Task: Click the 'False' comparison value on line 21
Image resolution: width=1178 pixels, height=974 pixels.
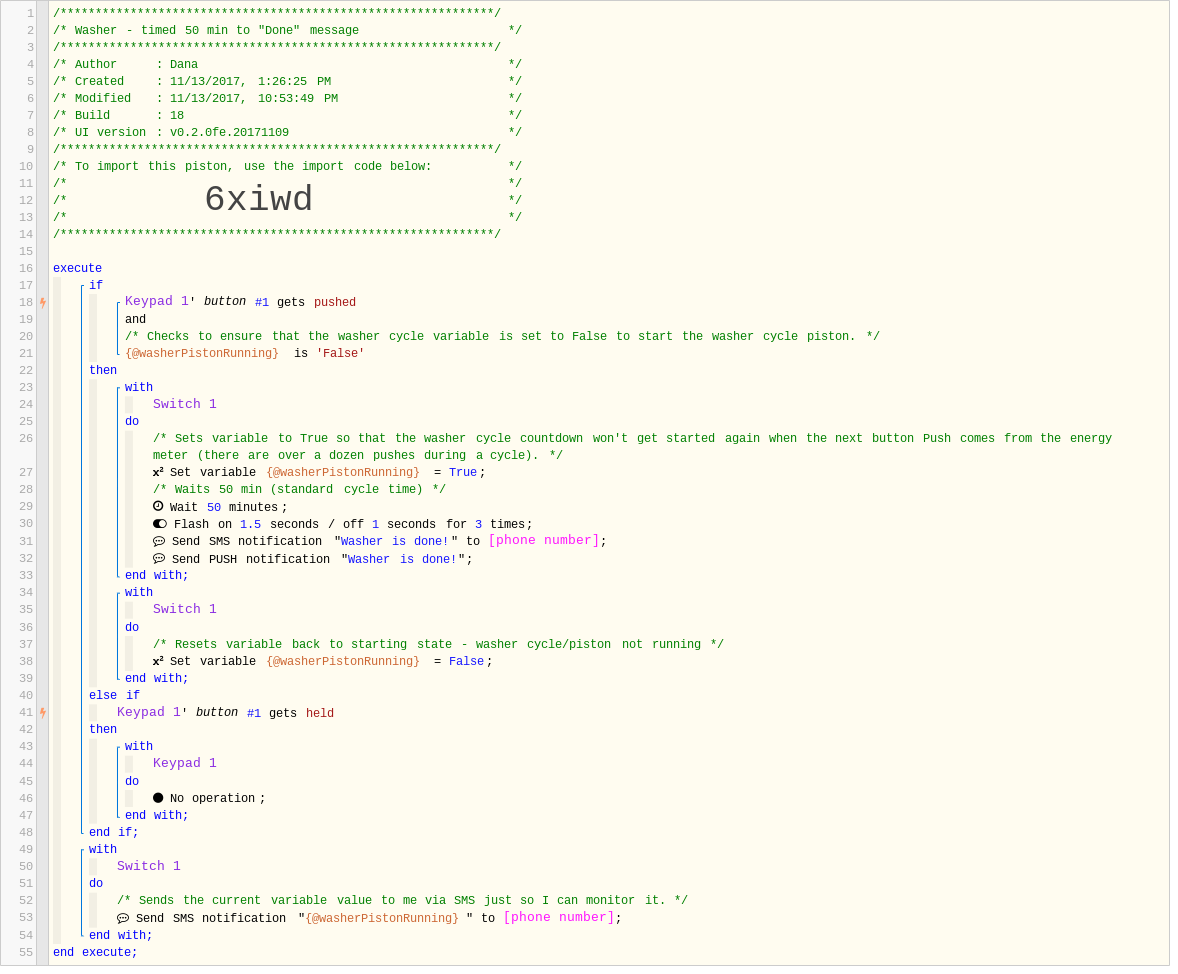Action: point(340,353)
